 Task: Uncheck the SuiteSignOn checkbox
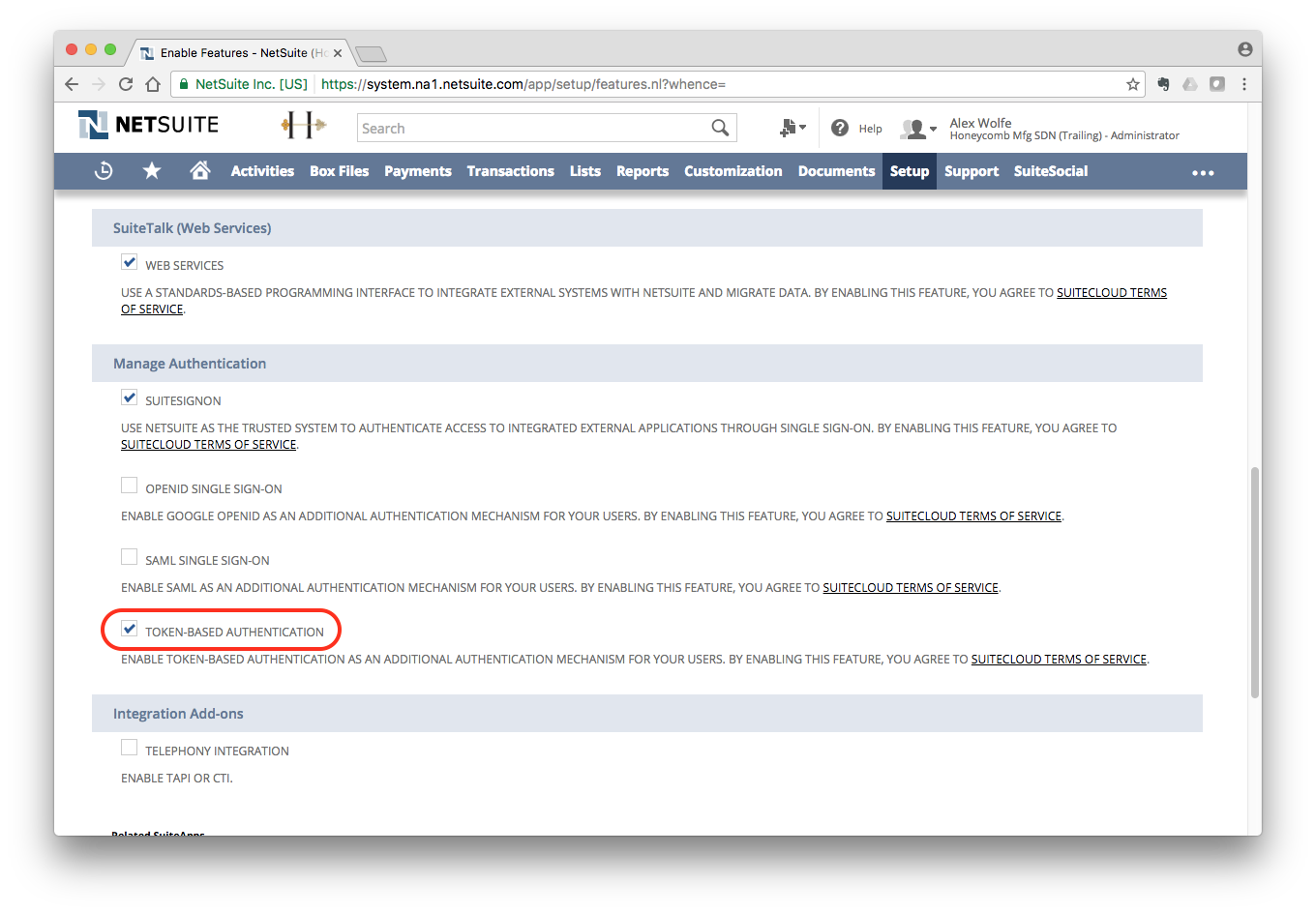(129, 397)
